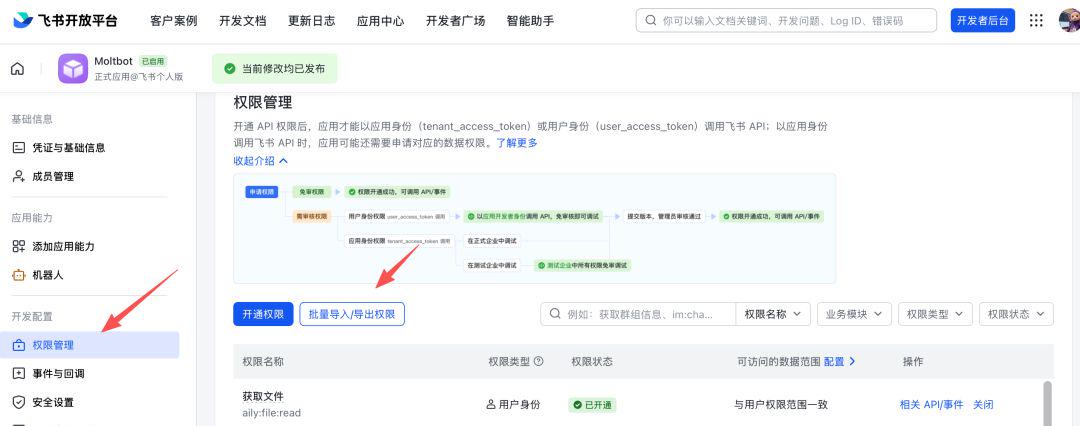Click the Moltbot app name
This screenshot has height=426, width=1080.
[x=114, y=61]
